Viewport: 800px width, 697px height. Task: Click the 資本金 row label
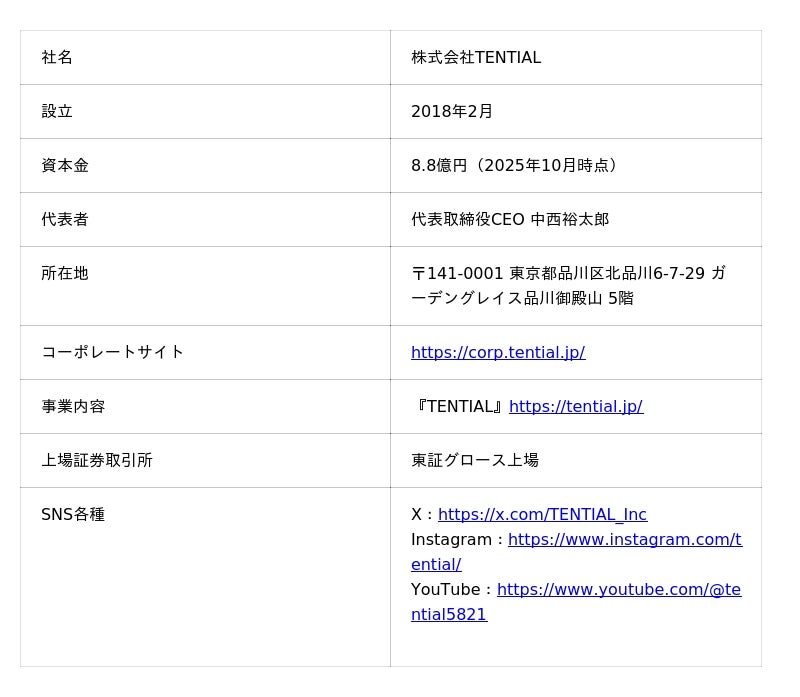pyautogui.click(x=65, y=166)
